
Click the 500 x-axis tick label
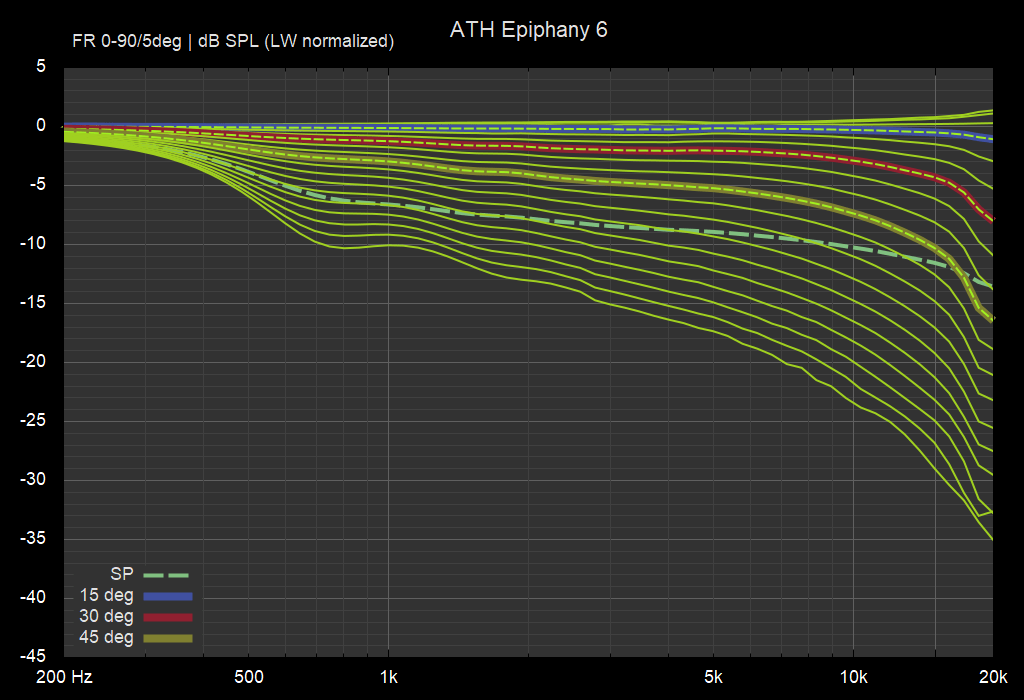(x=249, y=677)
